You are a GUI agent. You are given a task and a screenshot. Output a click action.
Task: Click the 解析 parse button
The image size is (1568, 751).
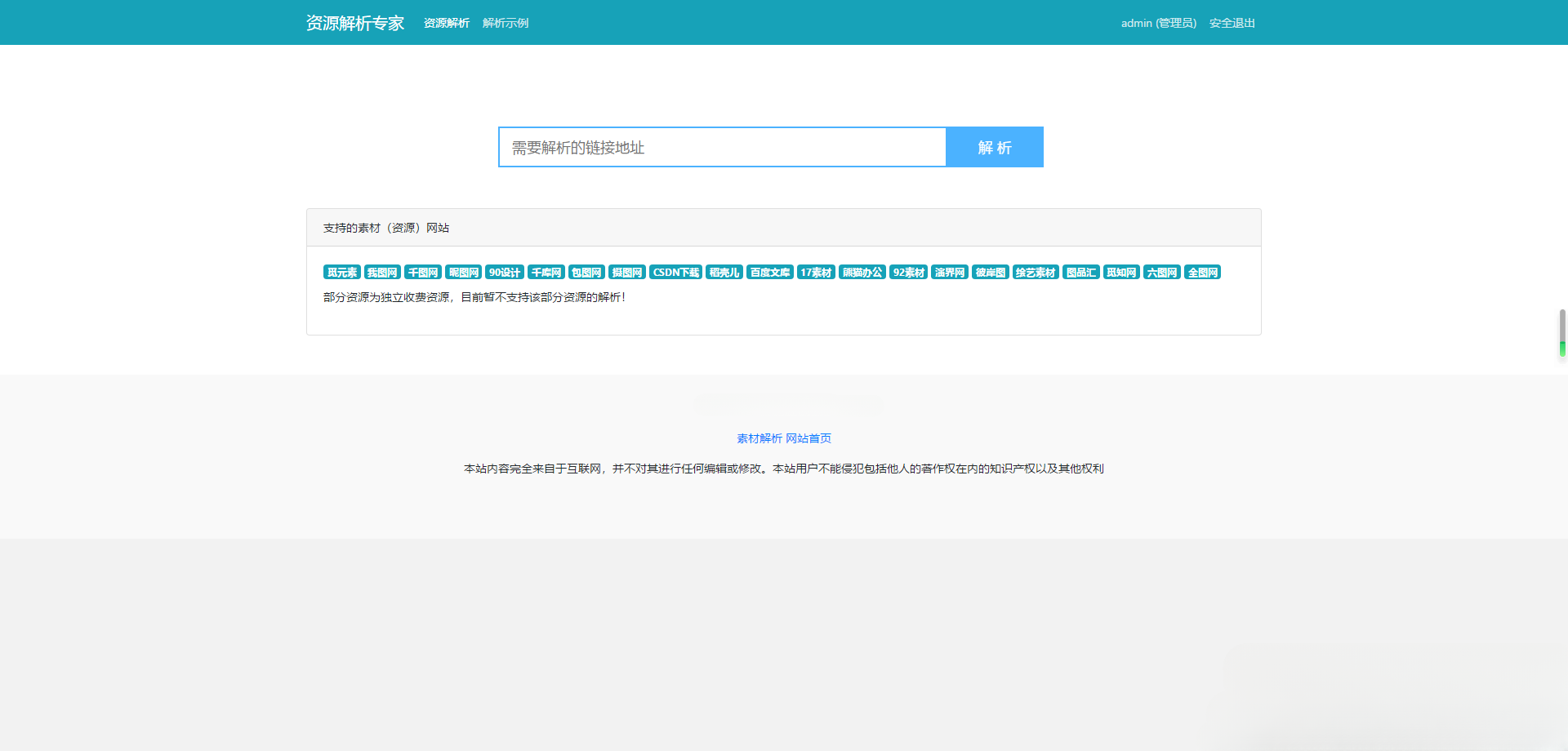pos(994,148)
